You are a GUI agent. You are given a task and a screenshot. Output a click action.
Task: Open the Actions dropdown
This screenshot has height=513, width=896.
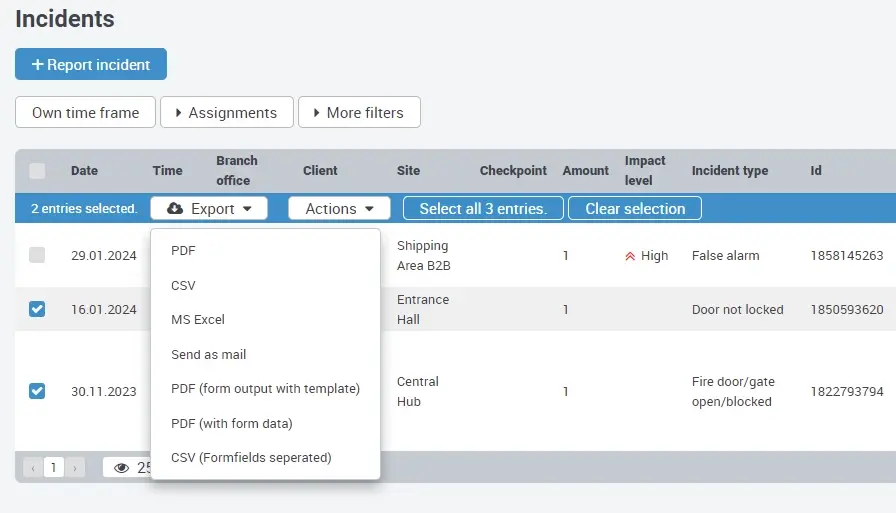pos(339,209)
